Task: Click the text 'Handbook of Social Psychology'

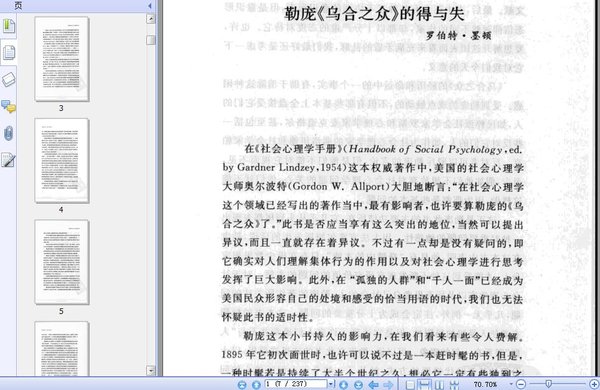Action: coord(425,149)
